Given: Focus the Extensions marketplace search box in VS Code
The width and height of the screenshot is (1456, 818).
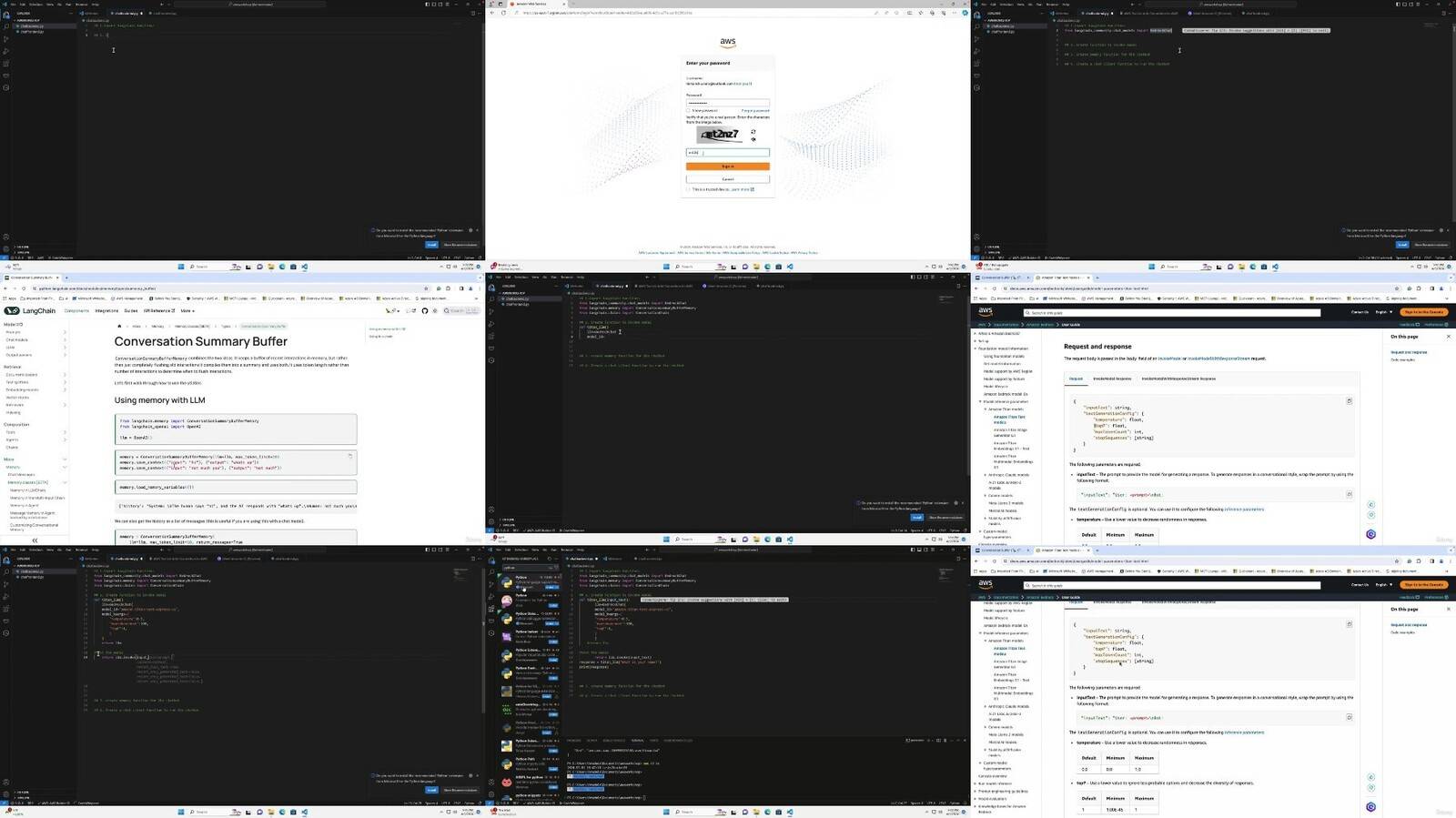Looking at the screenshot, I should pos(529,567).
